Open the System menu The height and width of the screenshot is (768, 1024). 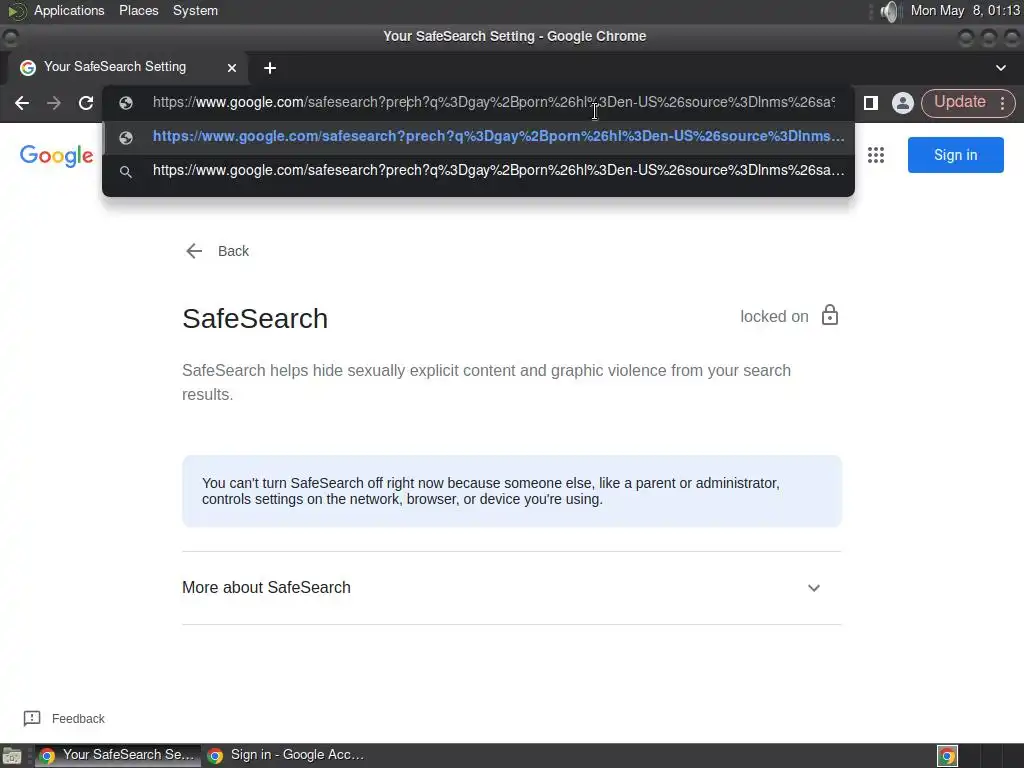coord(195,11)
